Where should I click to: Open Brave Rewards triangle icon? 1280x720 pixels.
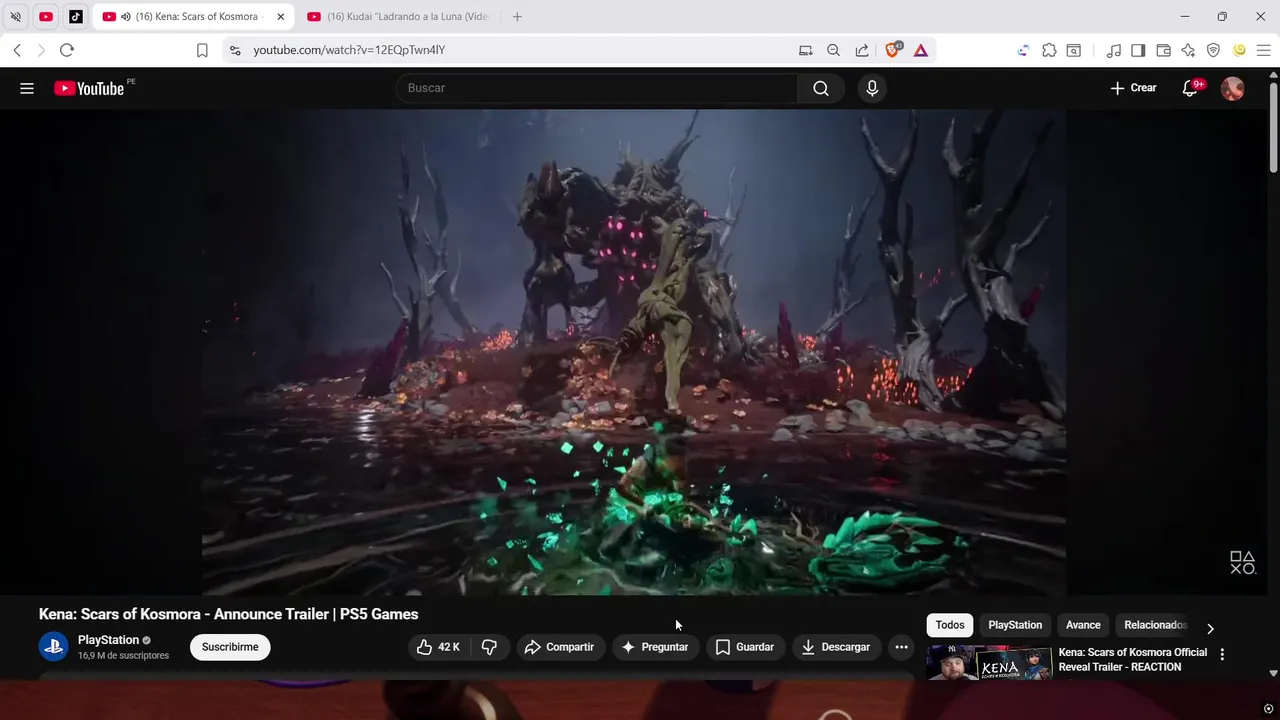pyautogui.click(x=921, y=50)
